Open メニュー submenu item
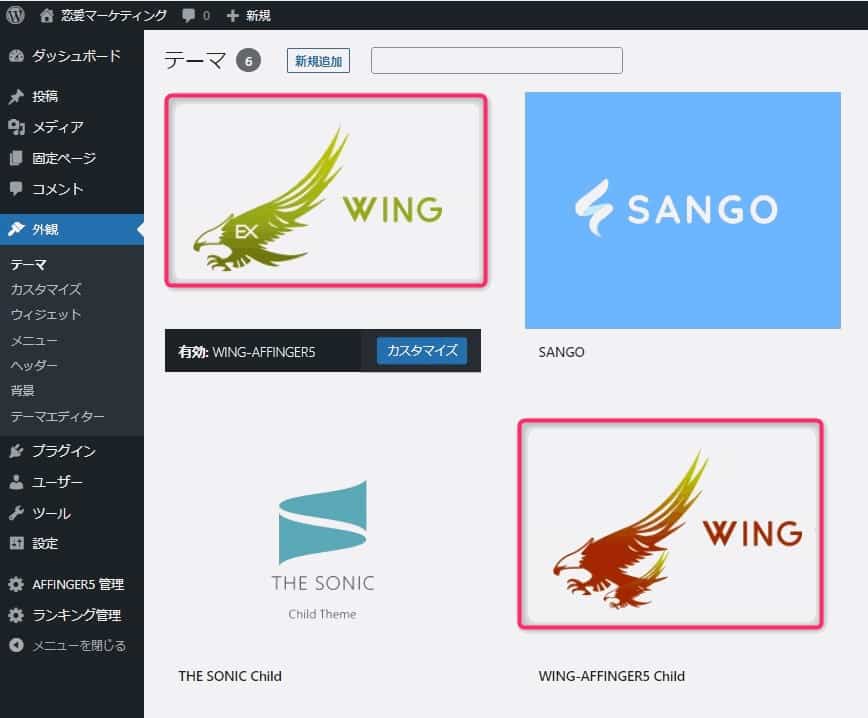This screenshot has width=868, height=718. click(x=34, y=340)
